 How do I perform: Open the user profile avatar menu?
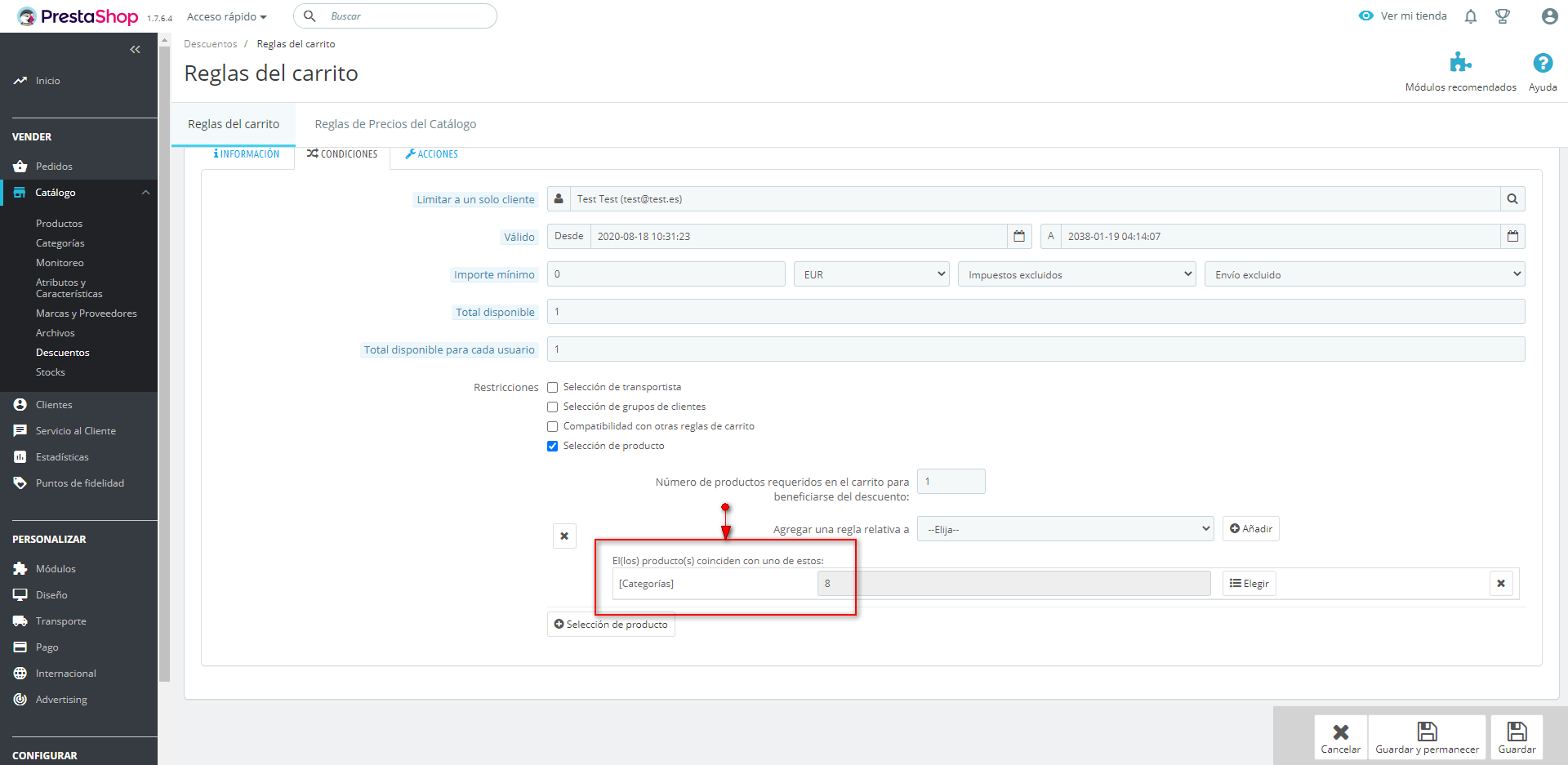[x=1549, y=16]
